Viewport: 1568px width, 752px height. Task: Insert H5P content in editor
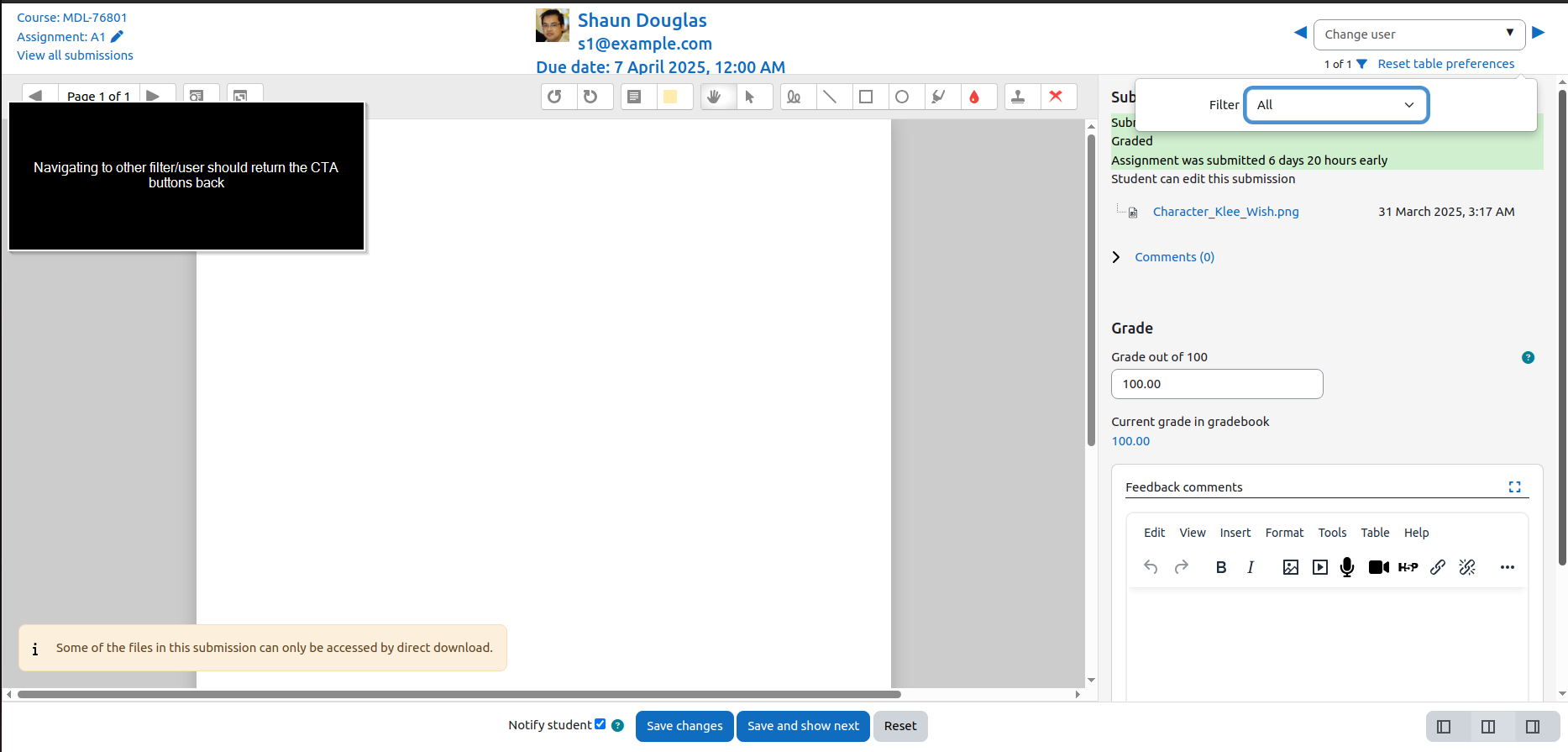[1408, 567]
